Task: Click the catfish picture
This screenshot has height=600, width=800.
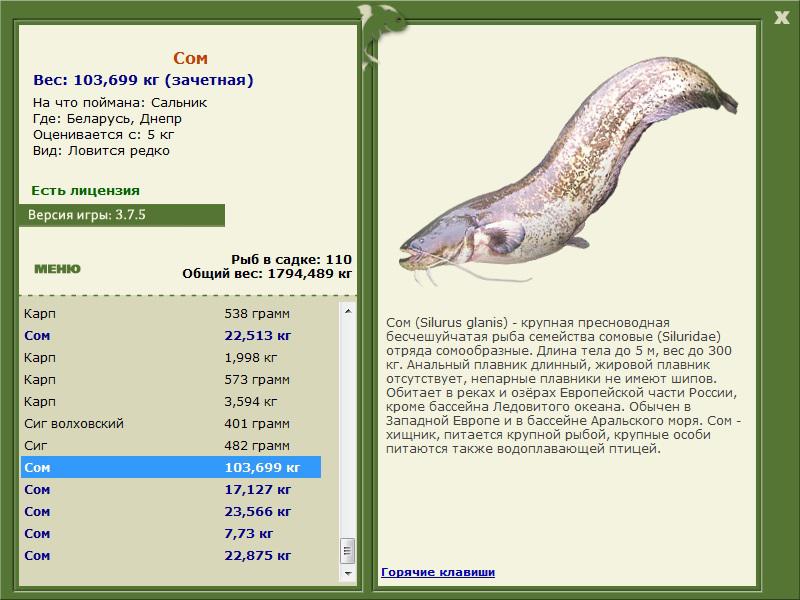Action: coord(568,169)
